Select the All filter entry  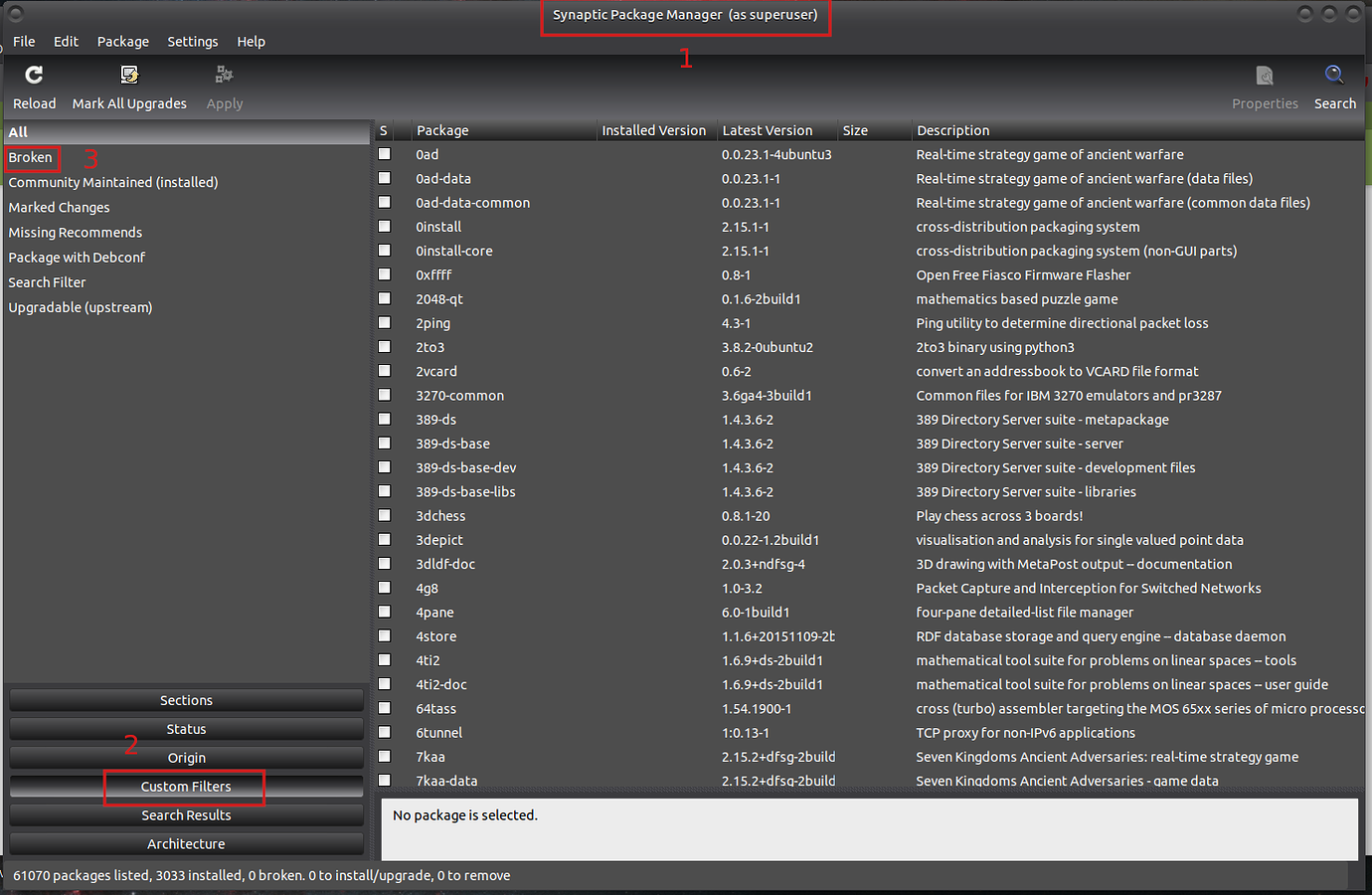point(187,132)
